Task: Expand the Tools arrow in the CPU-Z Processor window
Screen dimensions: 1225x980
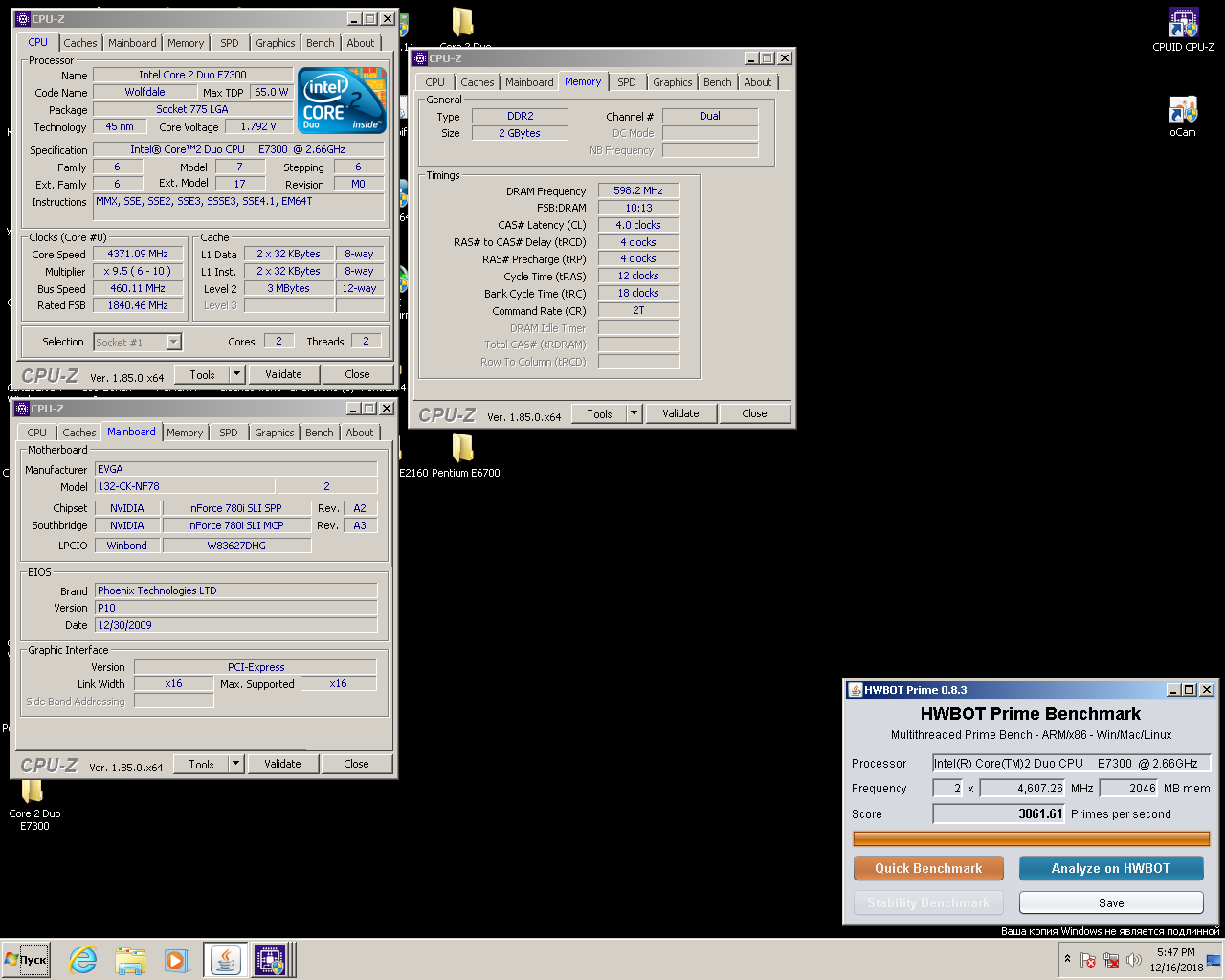Action: tap(237, 374)
